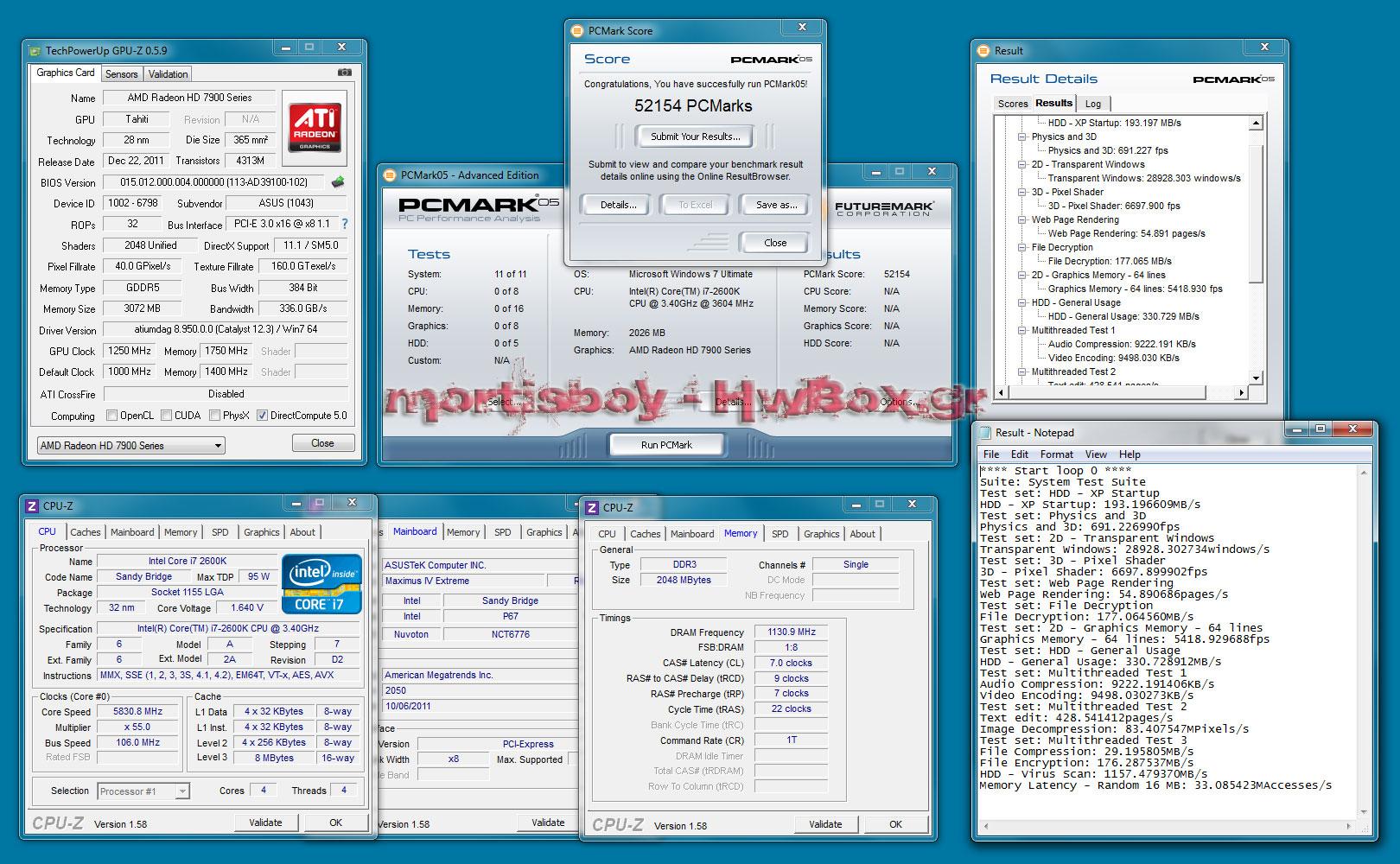This screenshot has height=864, width=1400.
Task: Click the Result tree vertical scrollbar thumb
Action: coord(1257,213)
